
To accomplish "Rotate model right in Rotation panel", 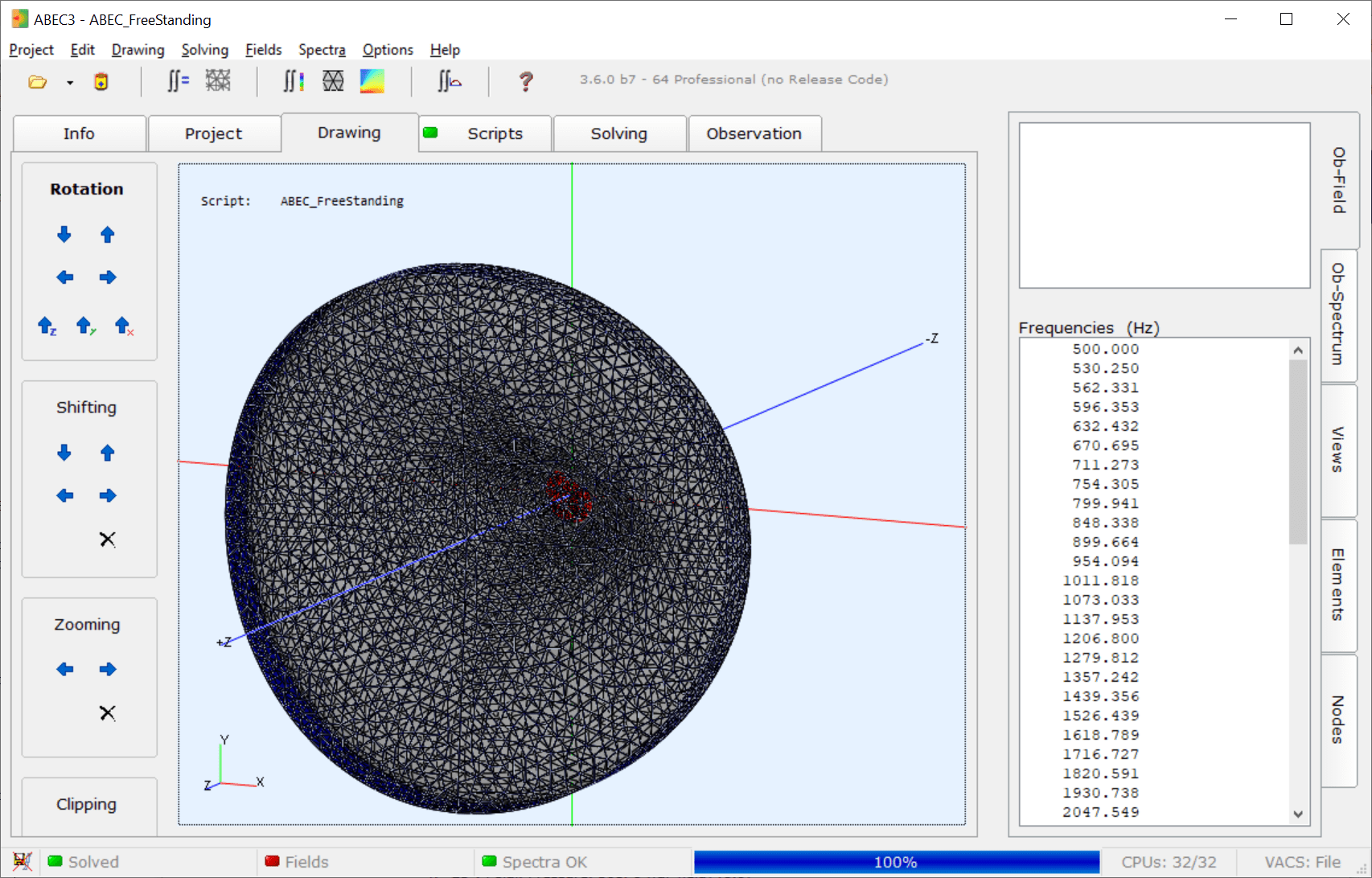I will coord(108,277).
